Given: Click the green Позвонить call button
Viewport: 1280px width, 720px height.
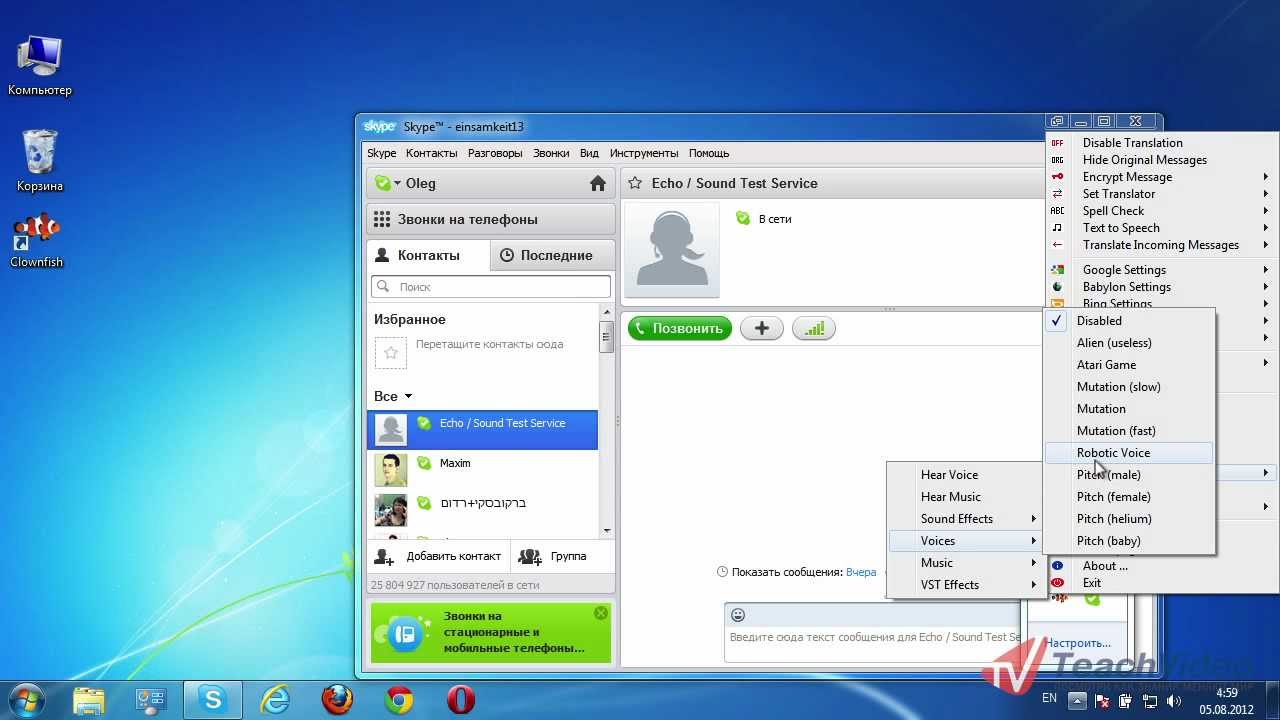Looking at the screenshot, I should click(x=680, y=328).
